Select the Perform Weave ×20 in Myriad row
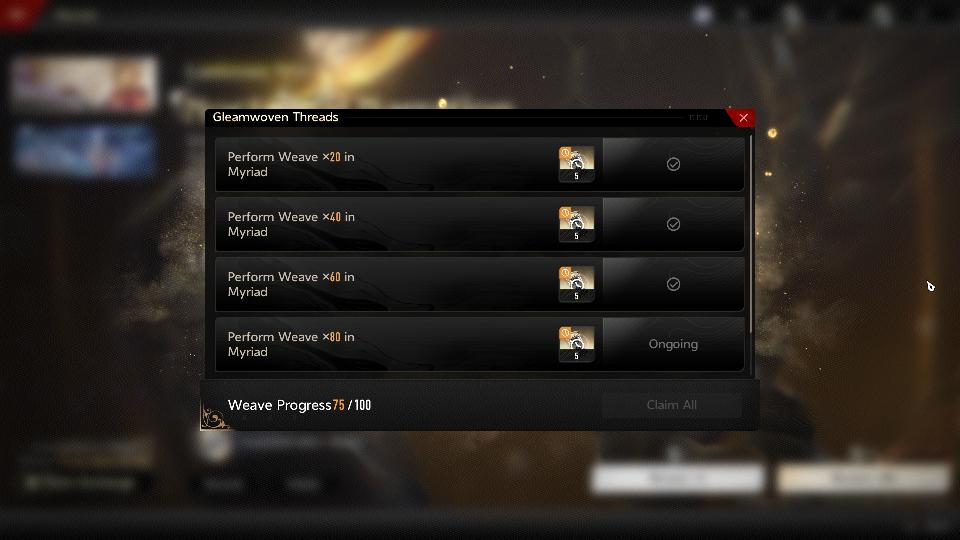960x540 pixels. pos(479,164)
